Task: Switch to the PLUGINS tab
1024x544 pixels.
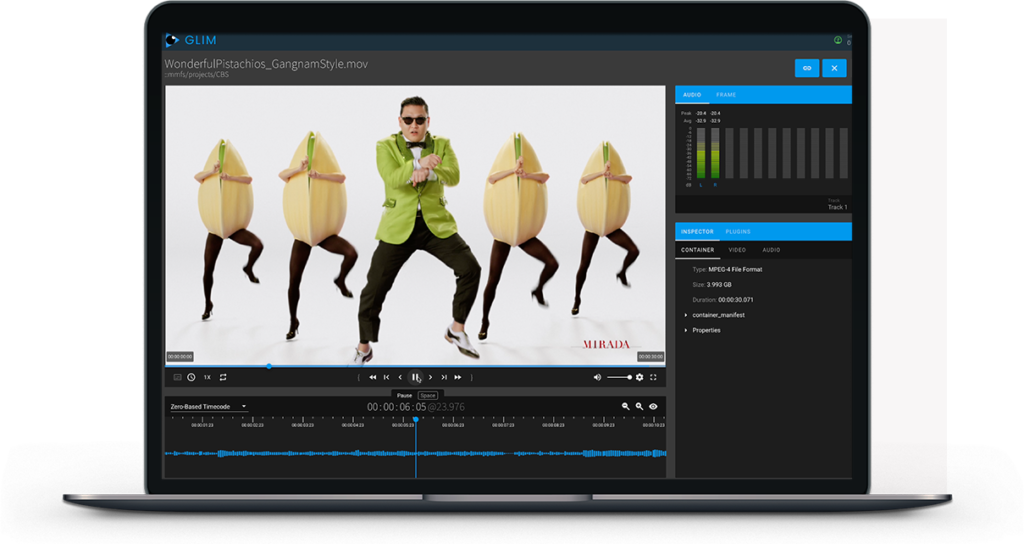Action: coord(738,232)
